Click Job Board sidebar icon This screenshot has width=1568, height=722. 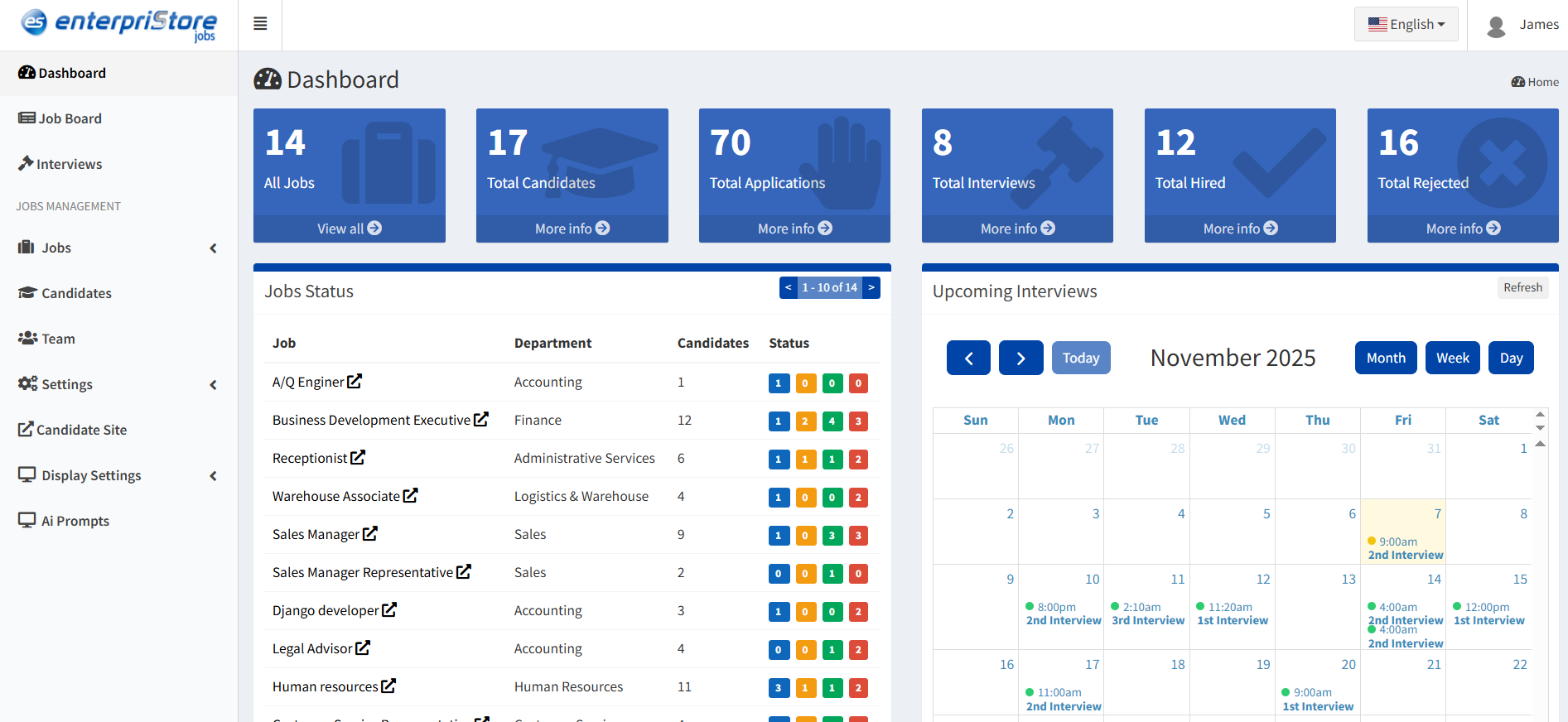pyautogui.click(x=27, y=118)
